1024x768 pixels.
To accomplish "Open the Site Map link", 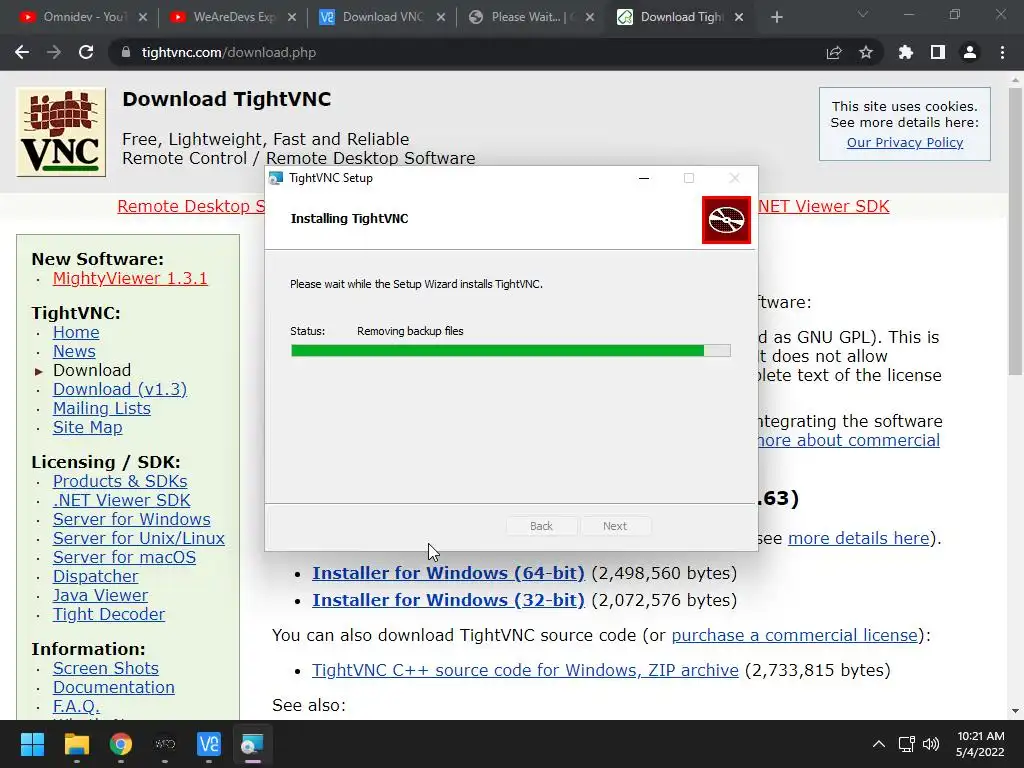I will (x=88, y=427).
